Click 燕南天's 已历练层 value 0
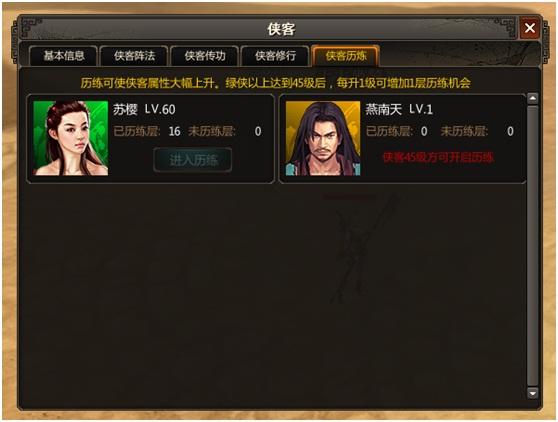 424,131
